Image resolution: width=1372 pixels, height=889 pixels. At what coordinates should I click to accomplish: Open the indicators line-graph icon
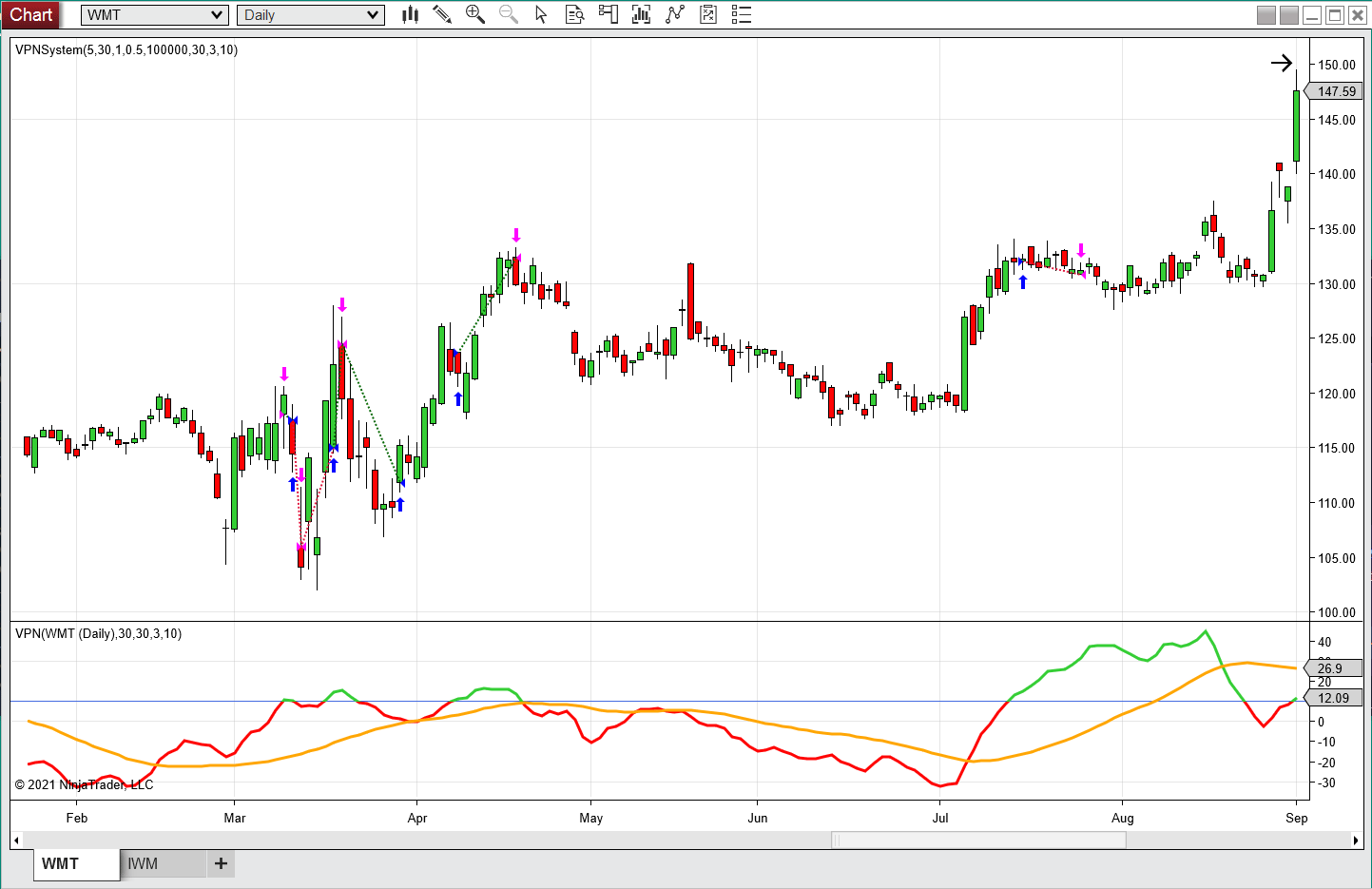[x=675, y=14]
